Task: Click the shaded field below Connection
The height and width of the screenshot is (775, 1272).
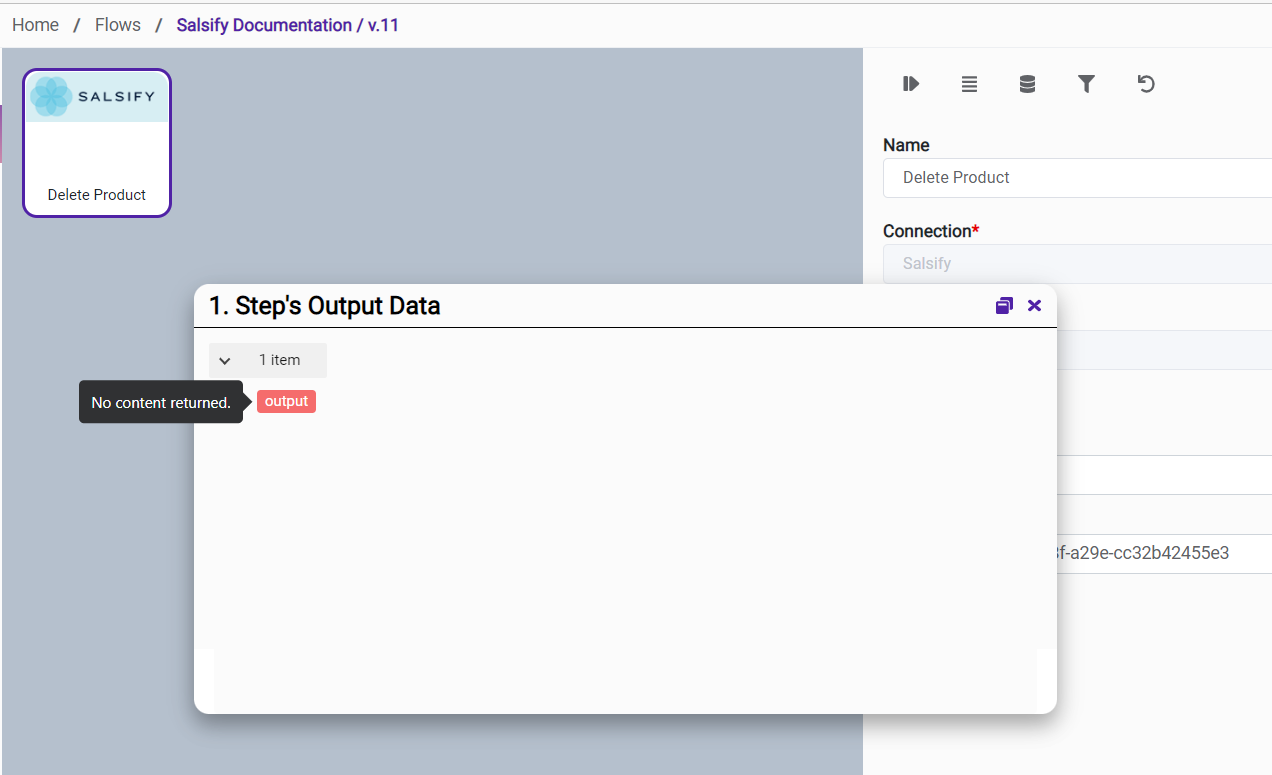Action: (x=1160, y=350)
